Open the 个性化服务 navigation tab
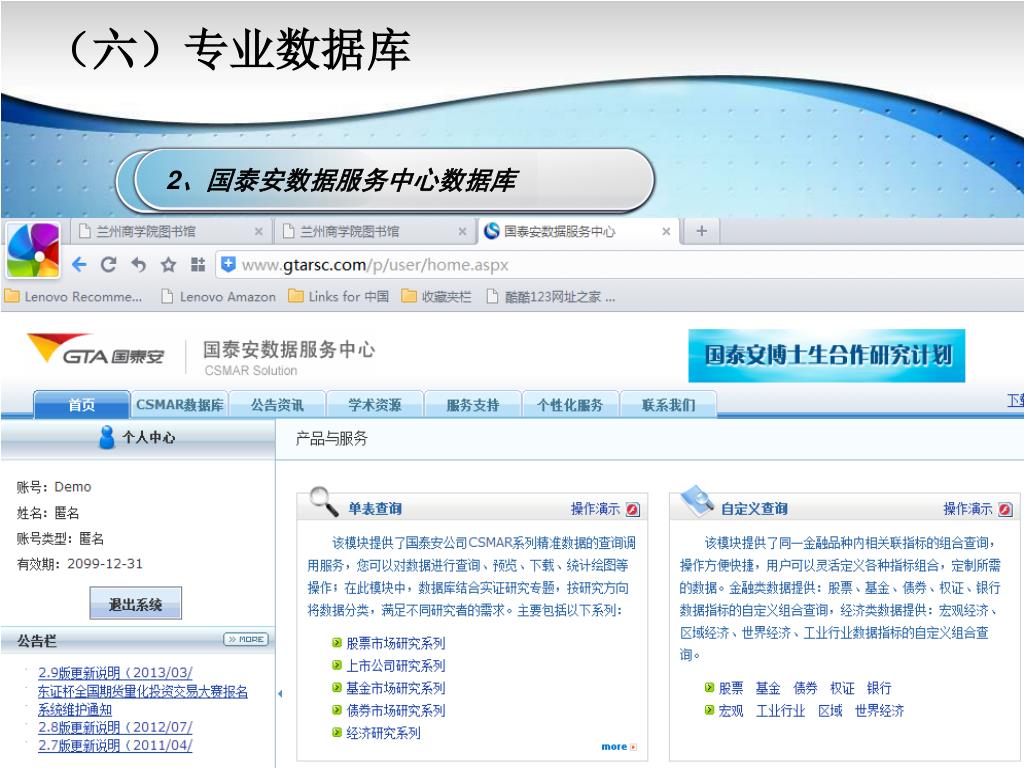 coord(570,405)
